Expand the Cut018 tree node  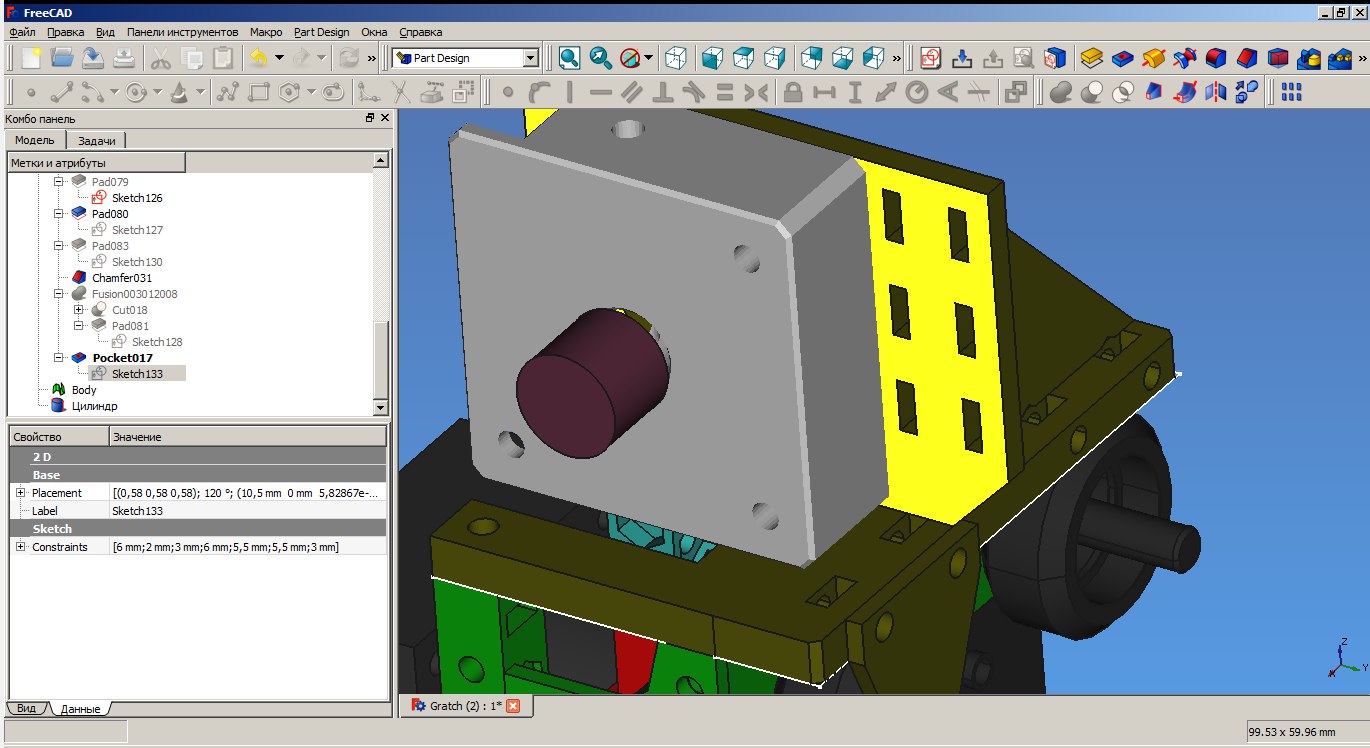78,309
